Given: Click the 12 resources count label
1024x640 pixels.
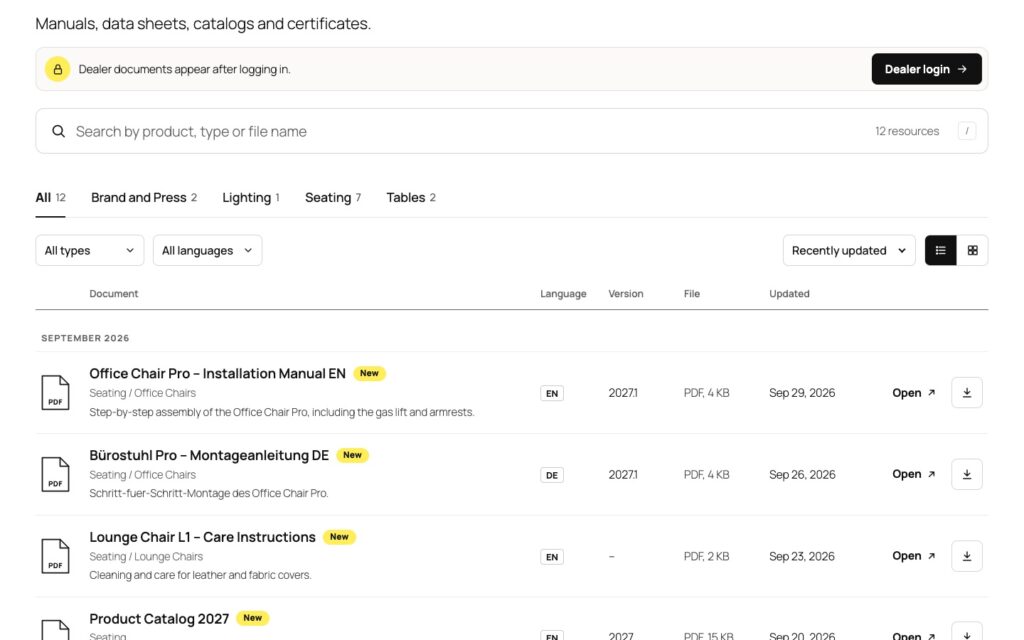Looking at the screenshot, I should click(907, 131).
